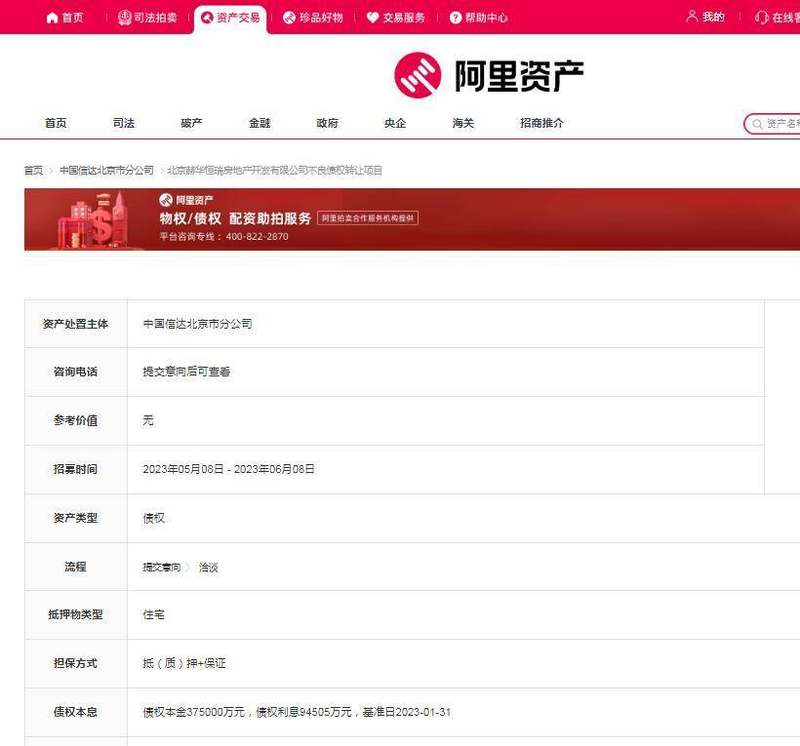
Task: Click the online customer service headset icon
Action: coord(761,17)
